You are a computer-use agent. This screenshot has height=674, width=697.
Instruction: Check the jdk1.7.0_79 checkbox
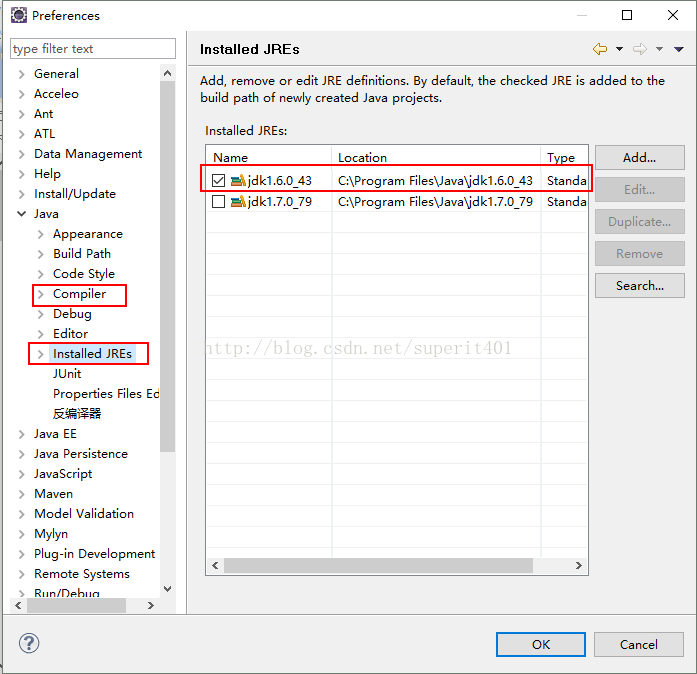click(218, 202)
